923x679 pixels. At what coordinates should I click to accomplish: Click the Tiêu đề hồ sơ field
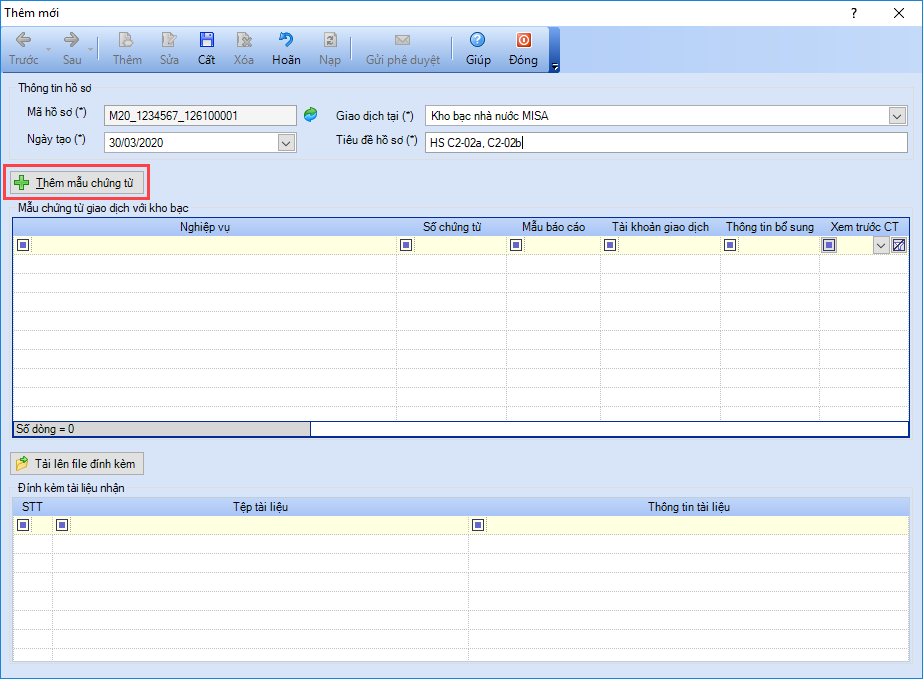click(x=666, y=143)
